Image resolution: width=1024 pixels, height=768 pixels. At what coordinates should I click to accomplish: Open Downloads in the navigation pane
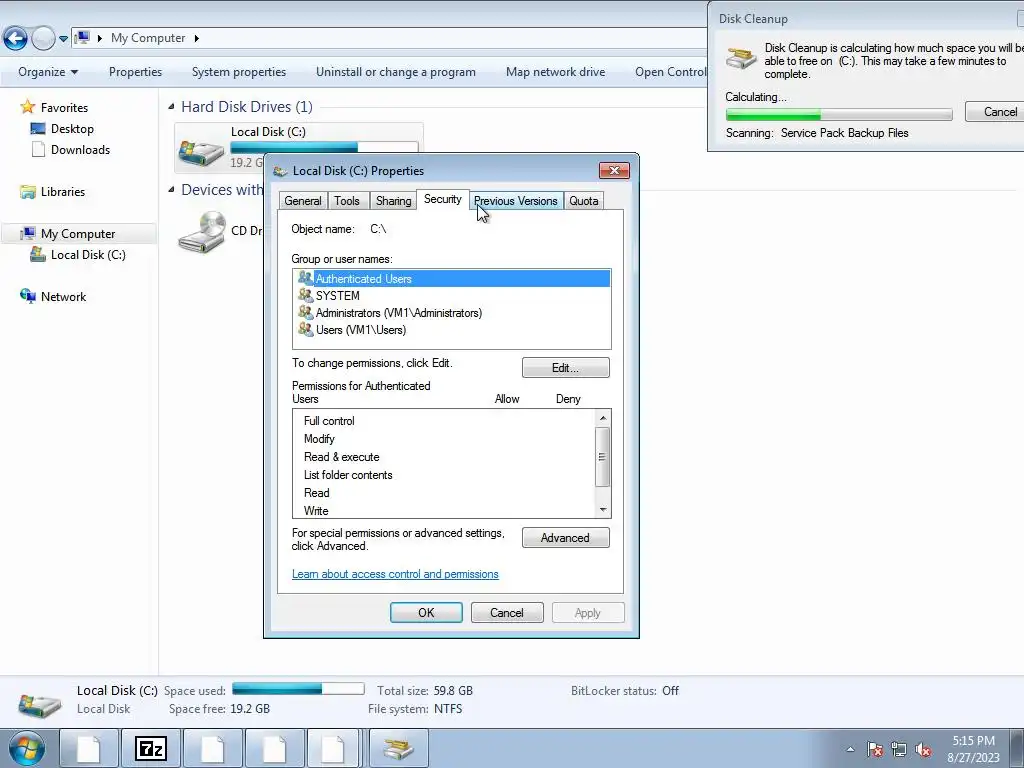coord(80,150)
